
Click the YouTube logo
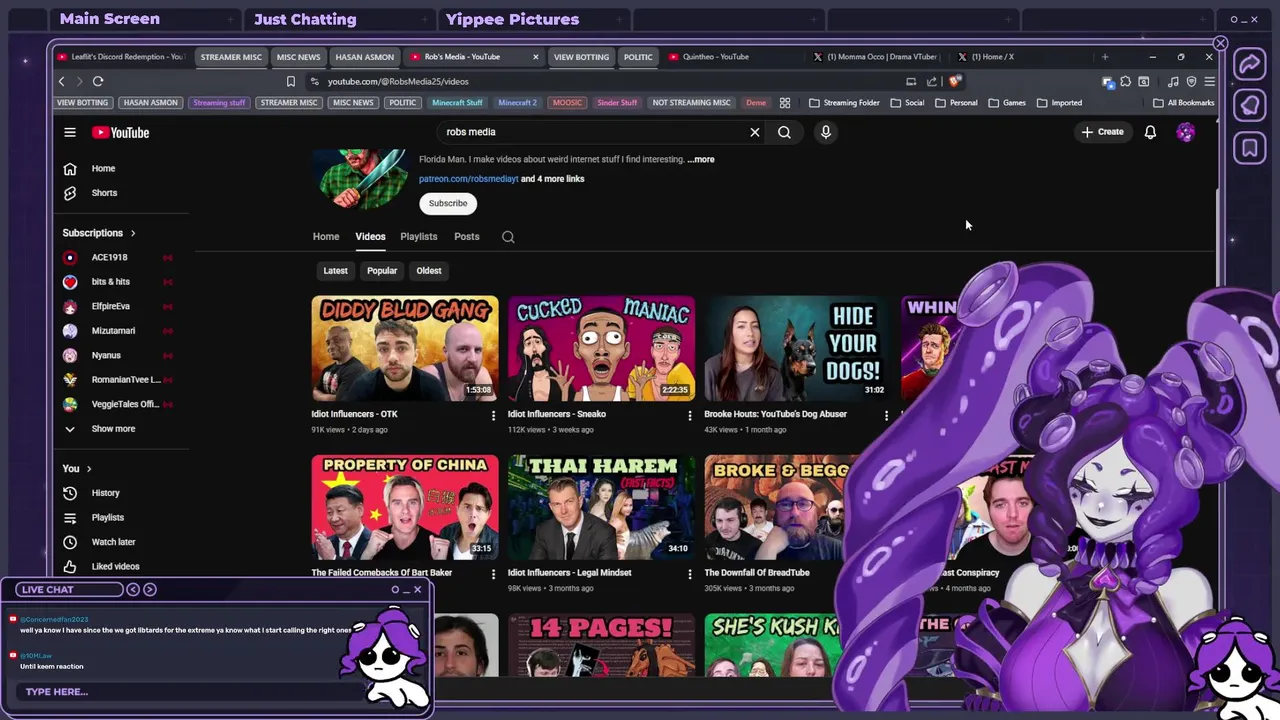(x=120, y=132)
